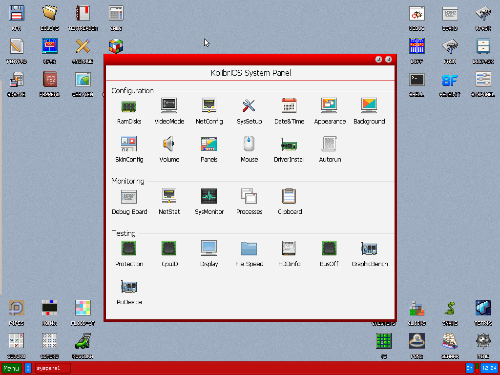This screenshot has height=375, width=500.
Task: Launch the Protection test icon
Action: [129, 248]
